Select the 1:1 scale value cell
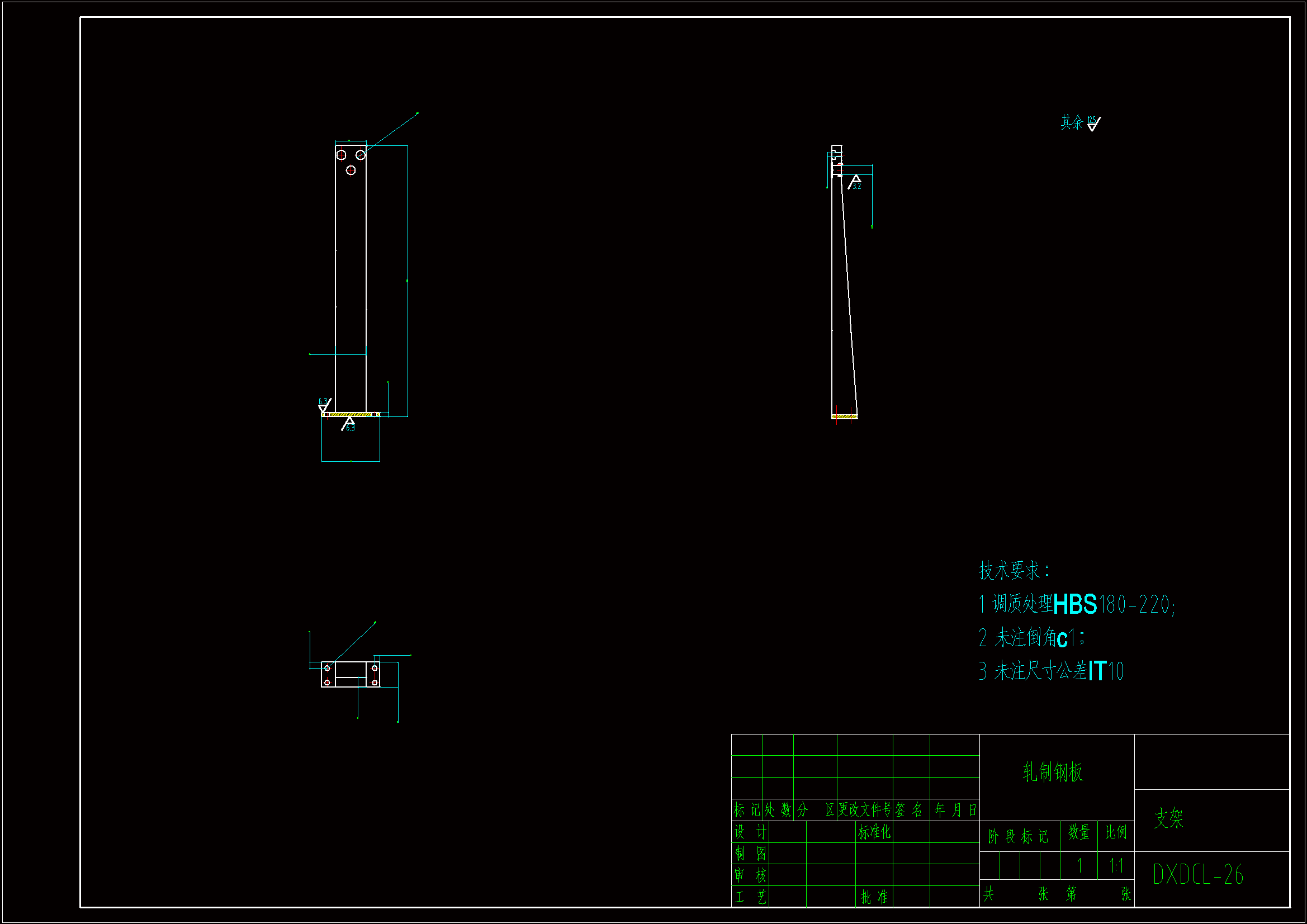1307x924 pixels. tap(1116, 866)
